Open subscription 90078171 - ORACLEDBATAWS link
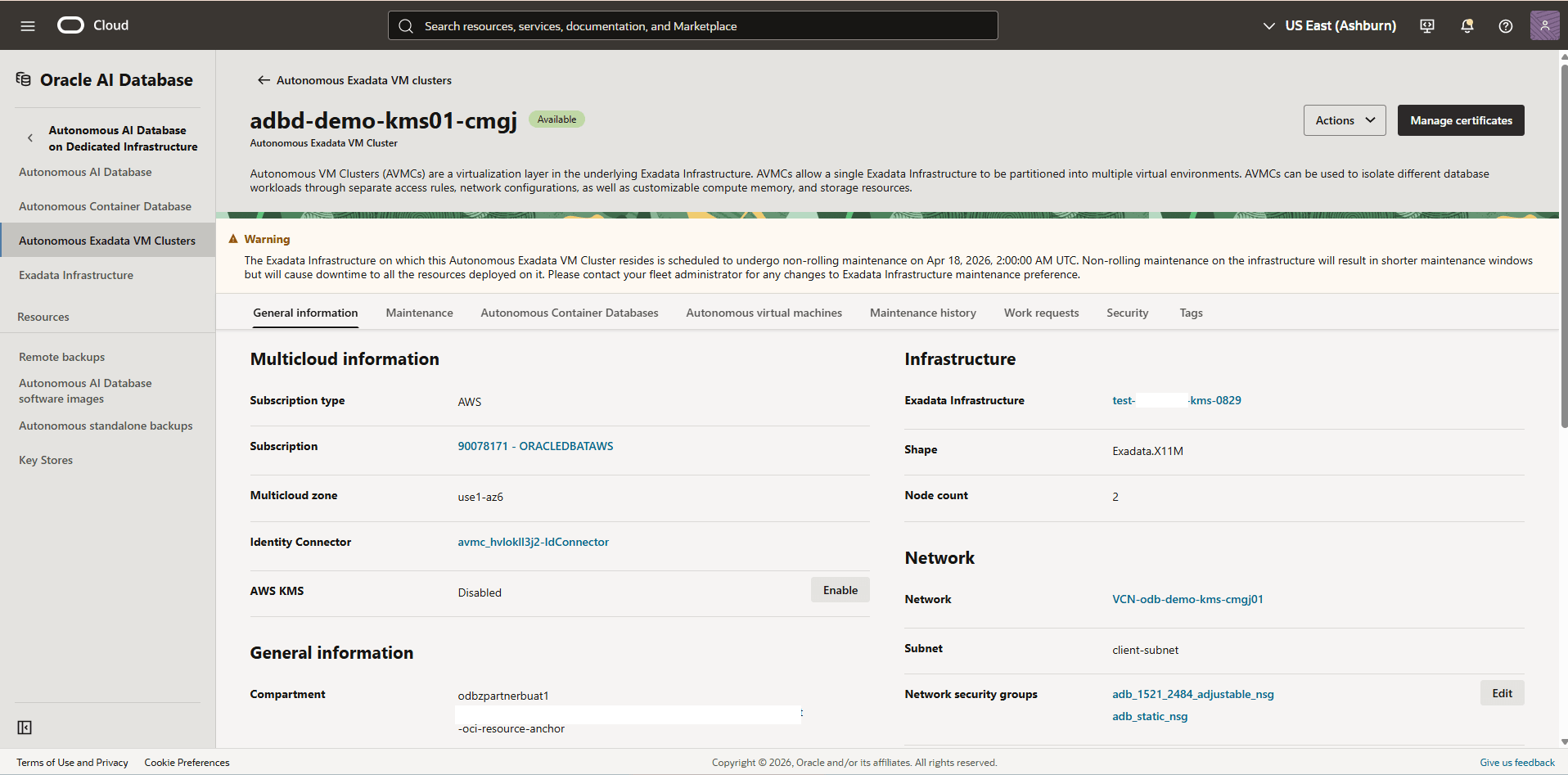 click(535, 446)
